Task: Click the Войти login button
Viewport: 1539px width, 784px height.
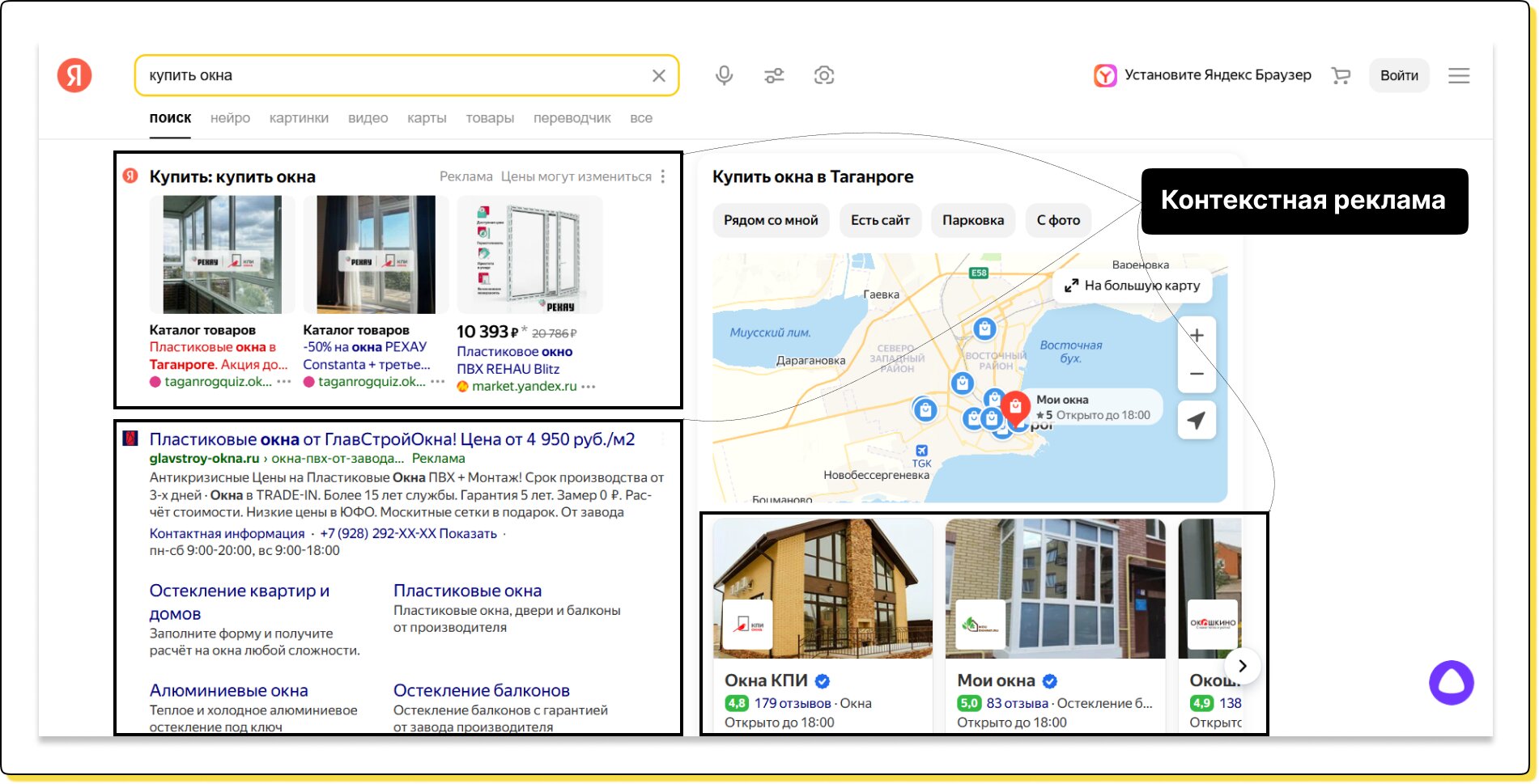Action: [1399, 75]
